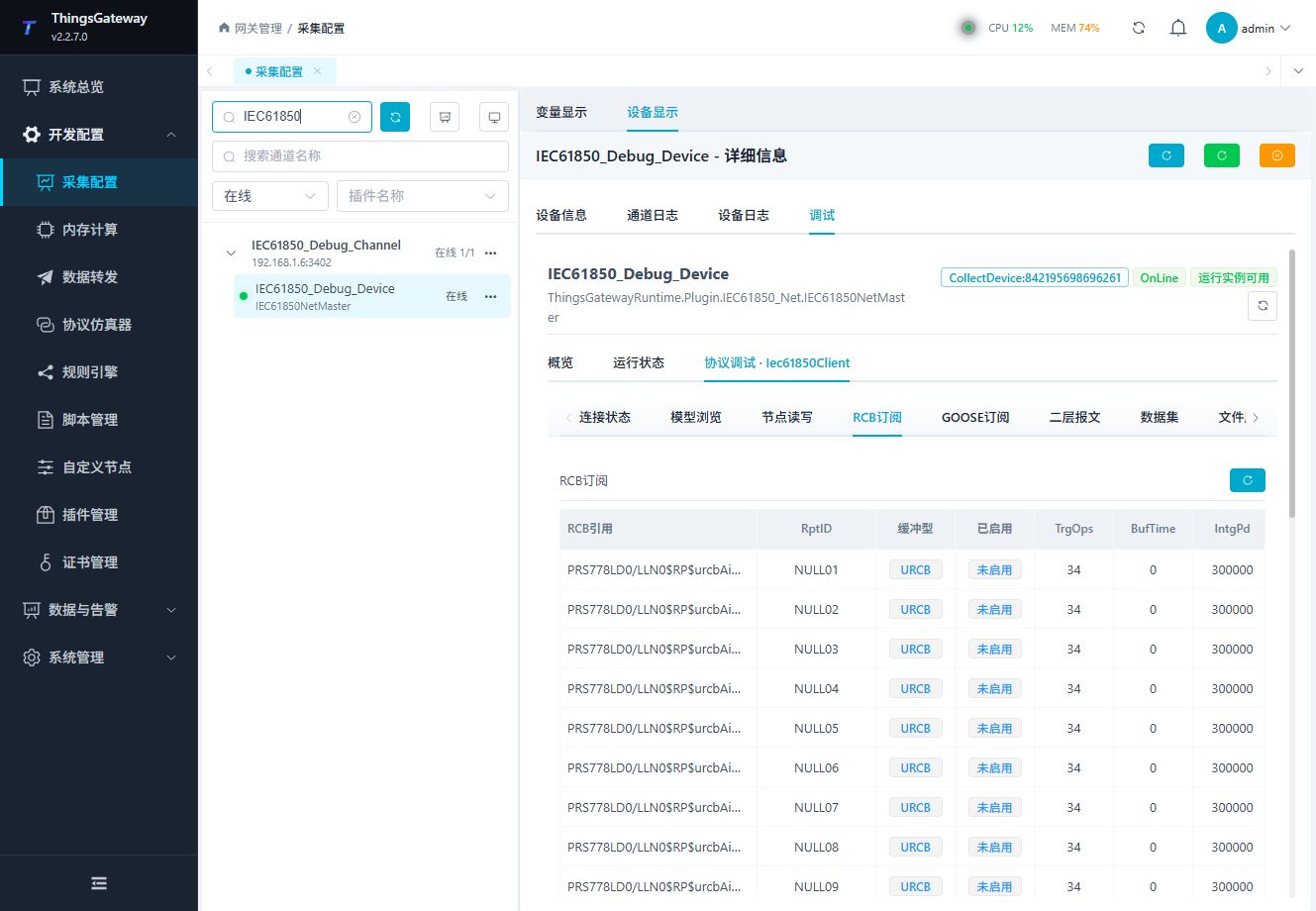Open the 脚本管理 sidebar item
This screenshot has height=911, width=1316.
98,420
